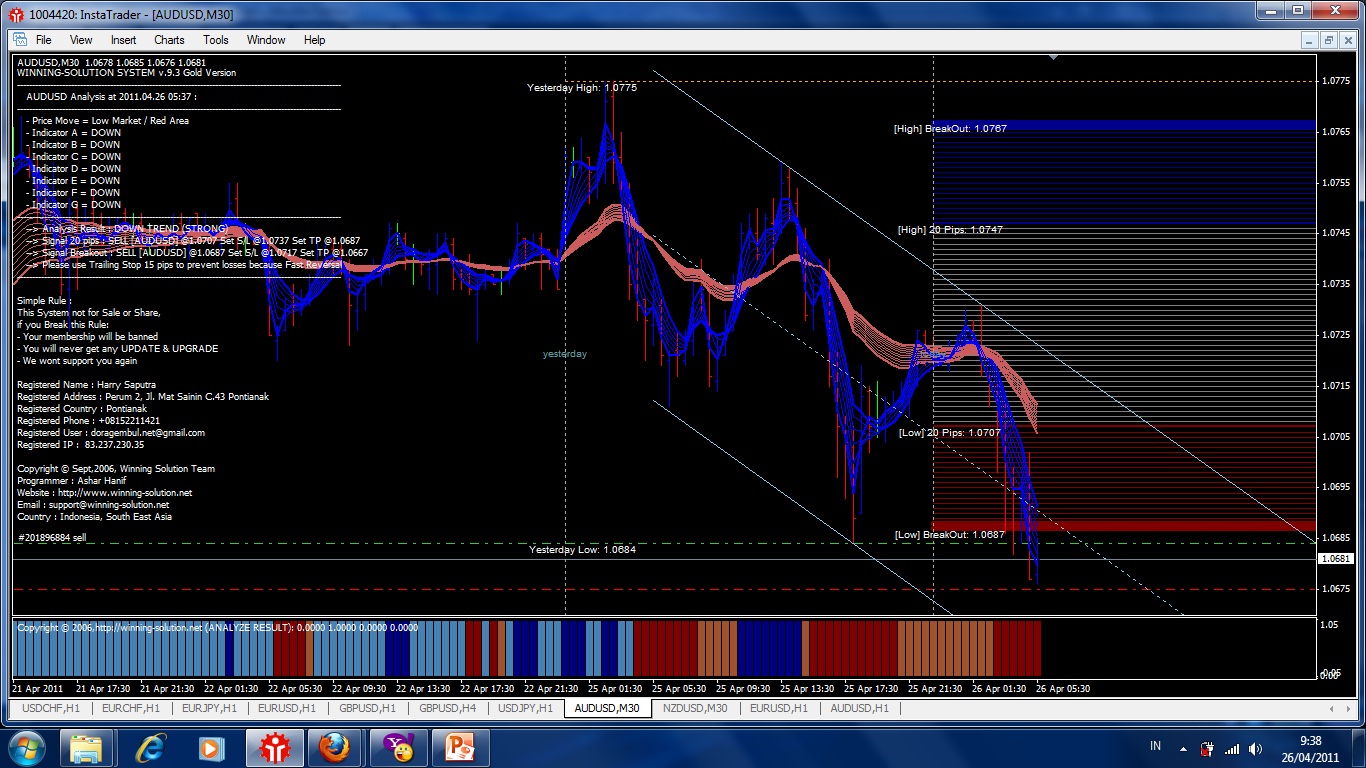1366x768 pixels.
Task: Click the 'Indicator A = DOWN' line
Action: (75, 133)
